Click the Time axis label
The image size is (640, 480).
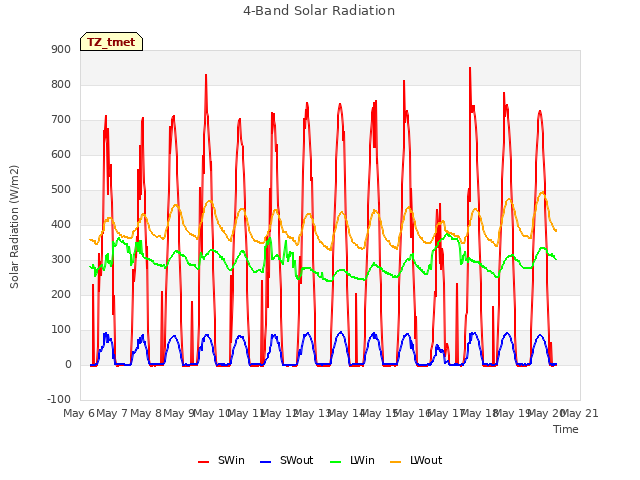(565, 429)
